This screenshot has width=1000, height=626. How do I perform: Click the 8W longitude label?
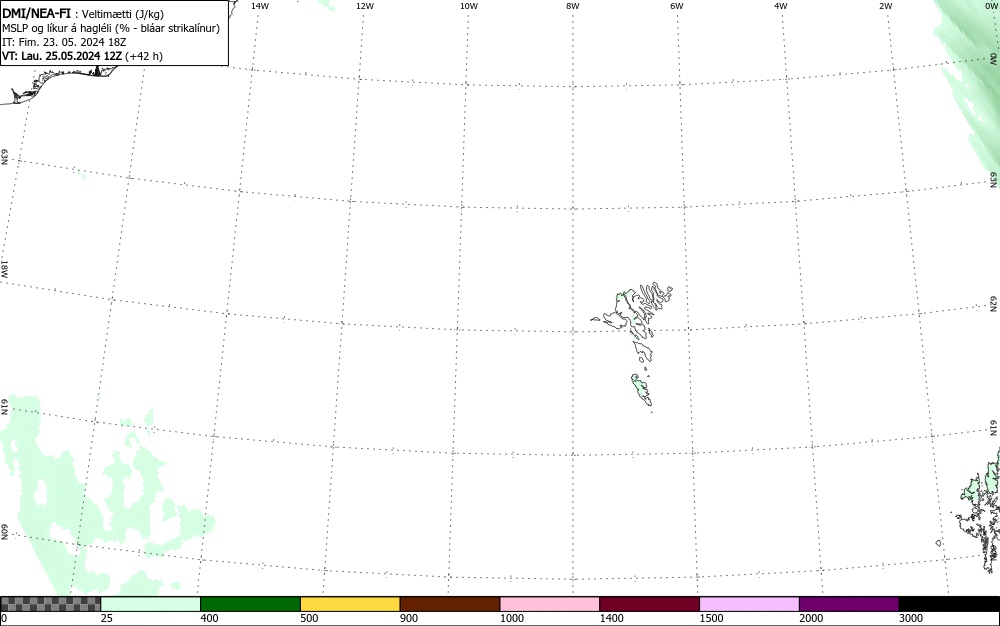click(573, 6)
